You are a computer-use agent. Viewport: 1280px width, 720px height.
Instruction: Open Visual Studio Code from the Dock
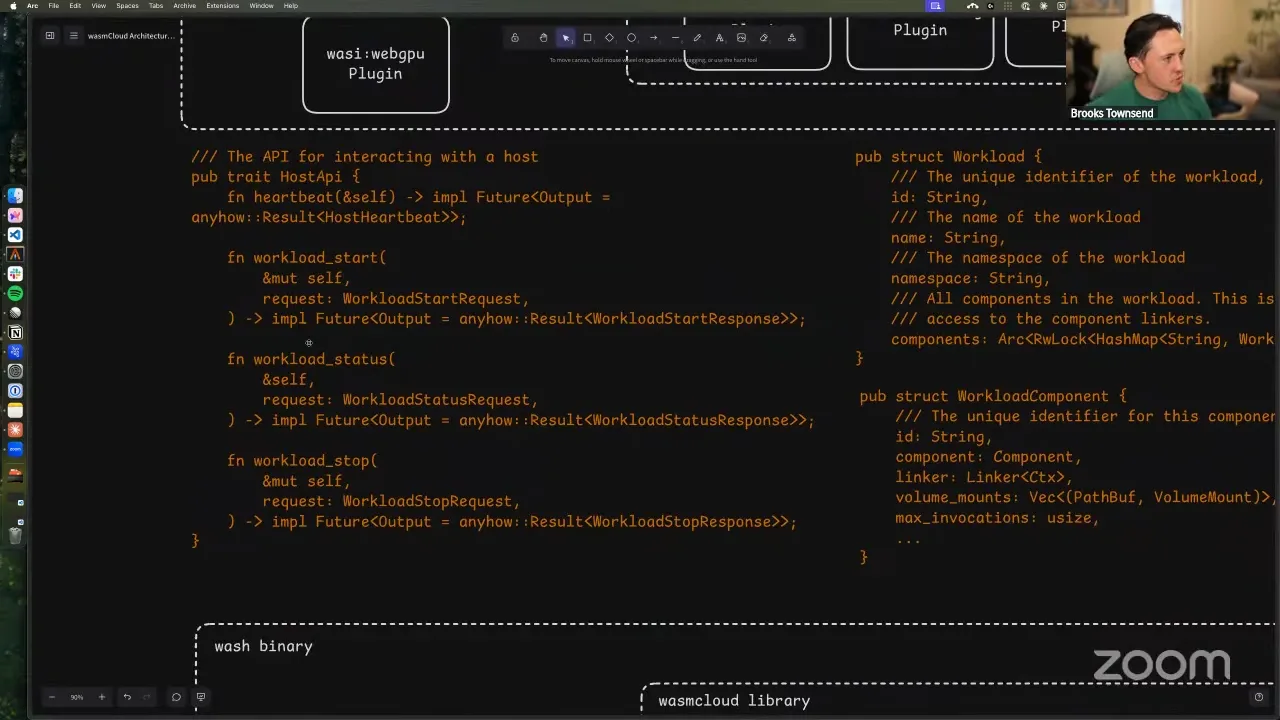(x=15, y=235)
